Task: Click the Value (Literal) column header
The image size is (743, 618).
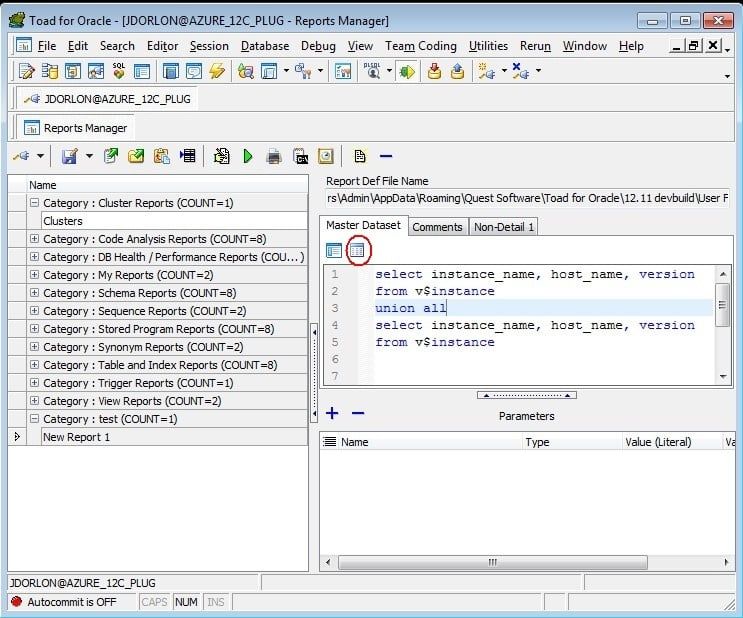Action: click(x=671, y=442)
